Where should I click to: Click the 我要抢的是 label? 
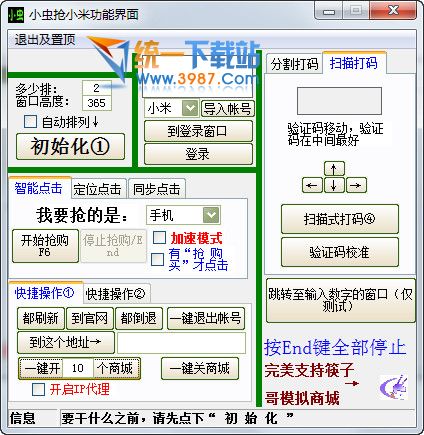coord(82,215)
